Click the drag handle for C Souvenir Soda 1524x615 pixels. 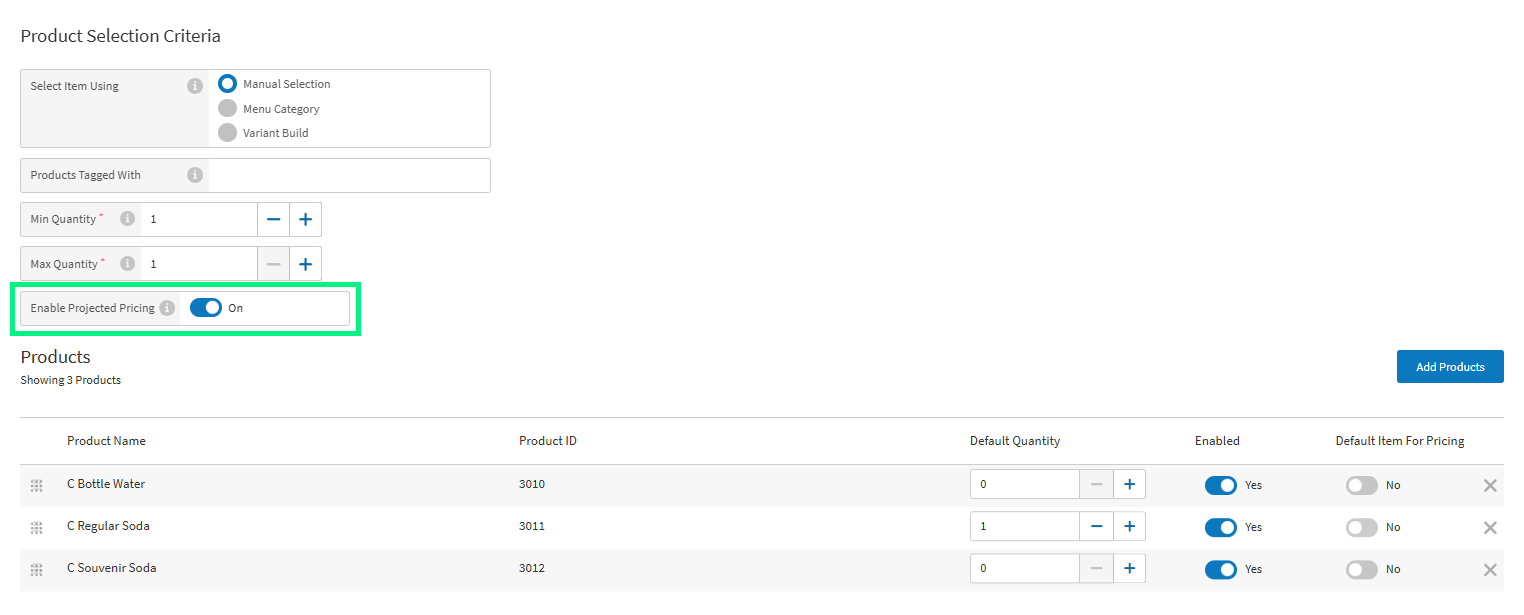coord(37,569)
